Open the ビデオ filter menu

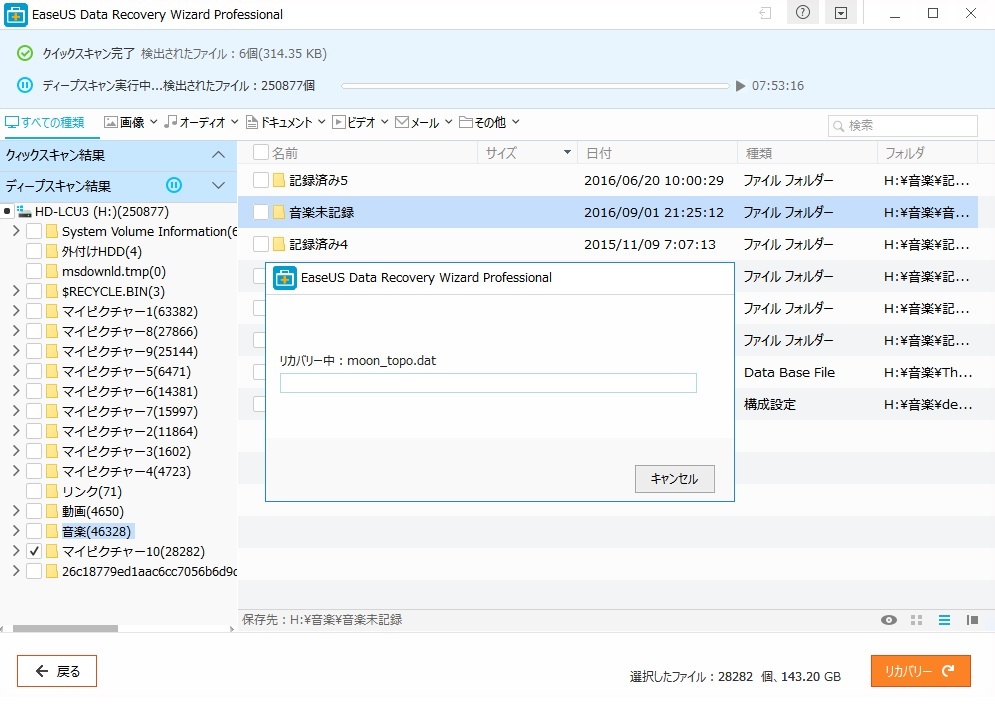pos(360,122)
